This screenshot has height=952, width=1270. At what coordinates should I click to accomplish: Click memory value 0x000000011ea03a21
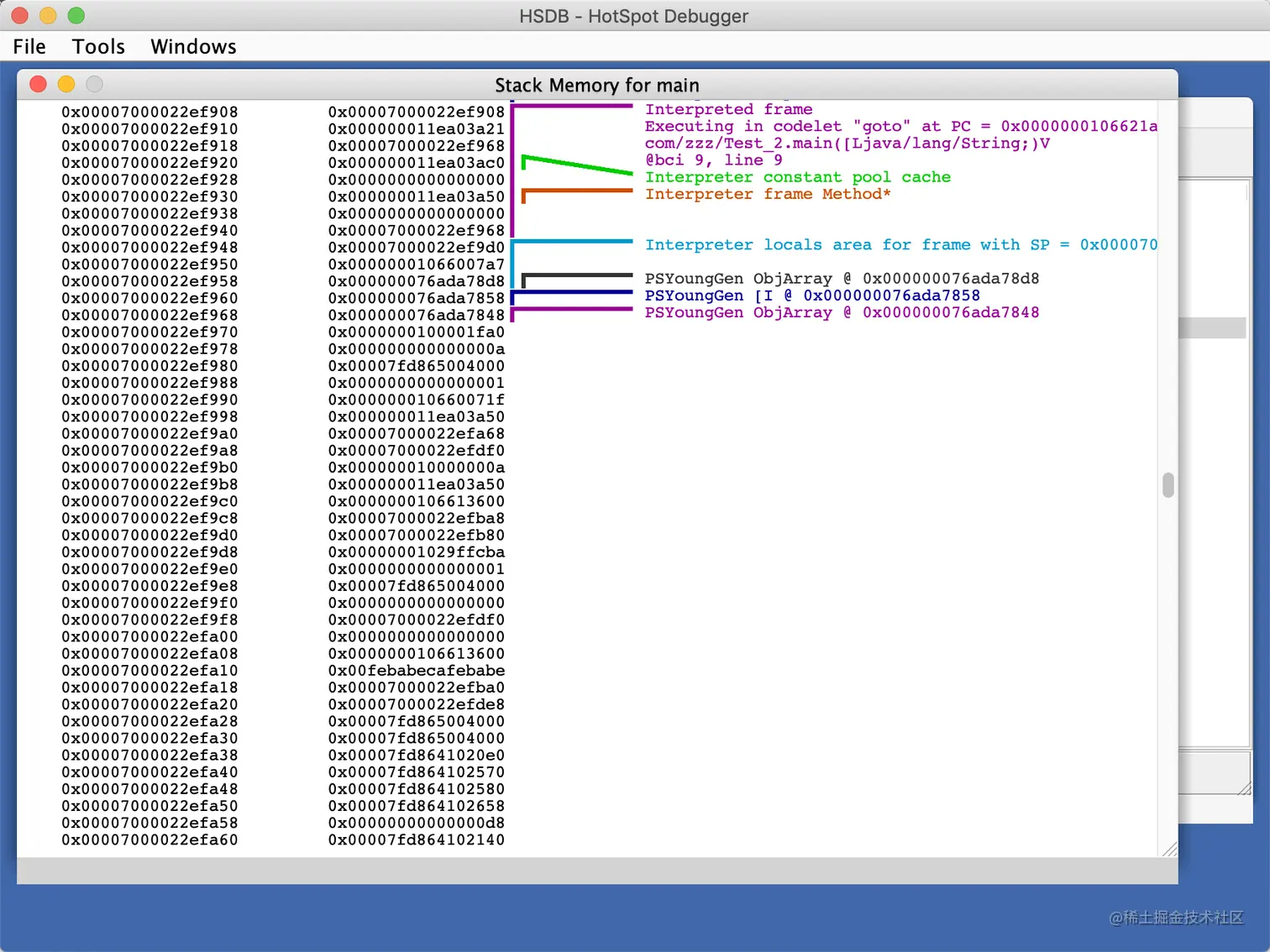pos(417,129)
